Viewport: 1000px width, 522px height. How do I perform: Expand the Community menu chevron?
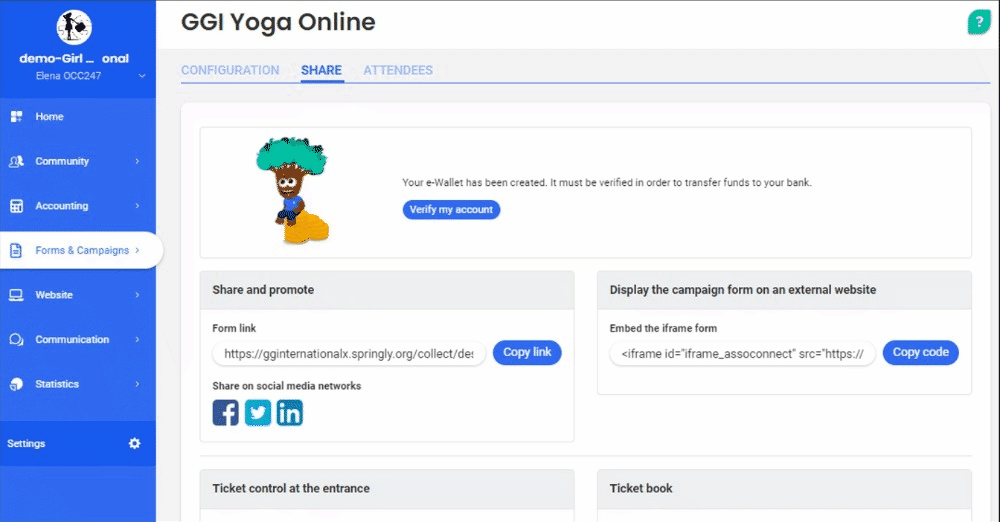137,161
